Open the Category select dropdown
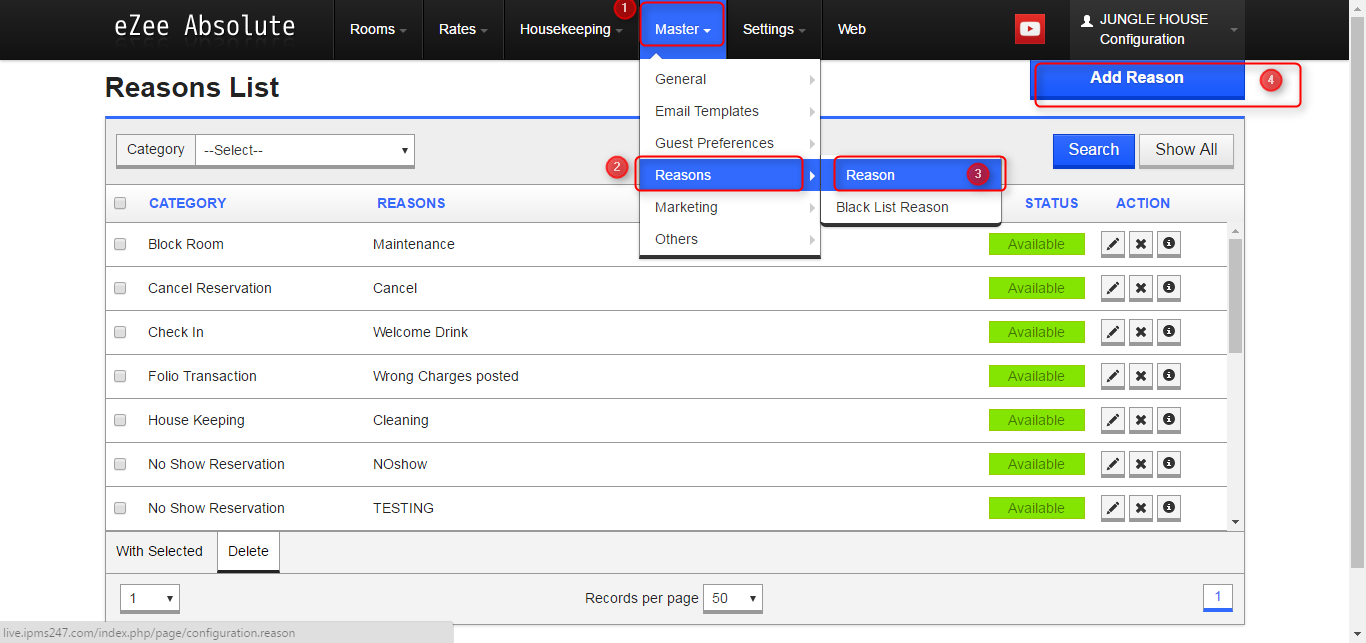Image resolution: width=1366 pixels, height=643 pixels. [303, 150]
